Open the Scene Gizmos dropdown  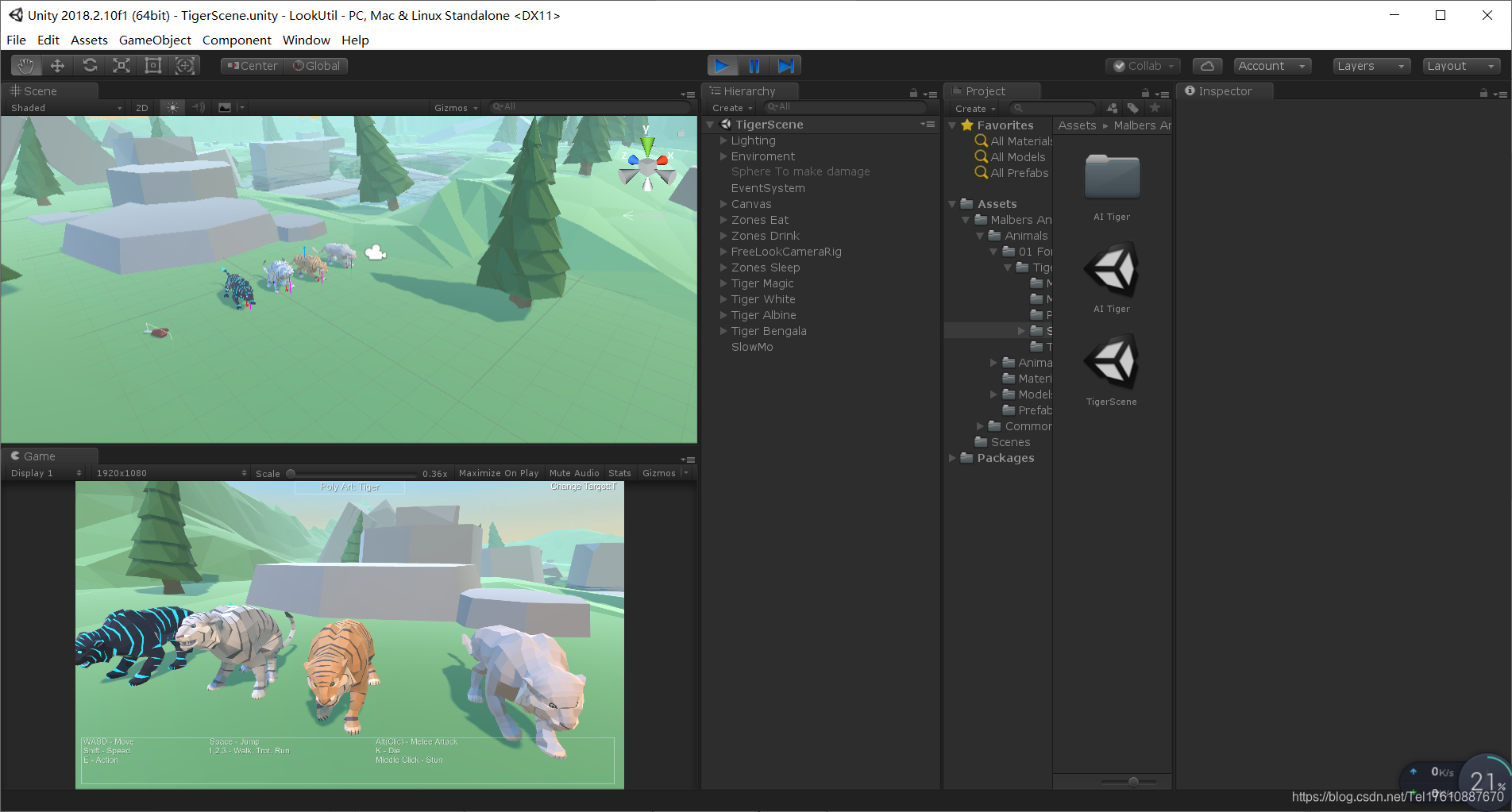tap(456, 108)
